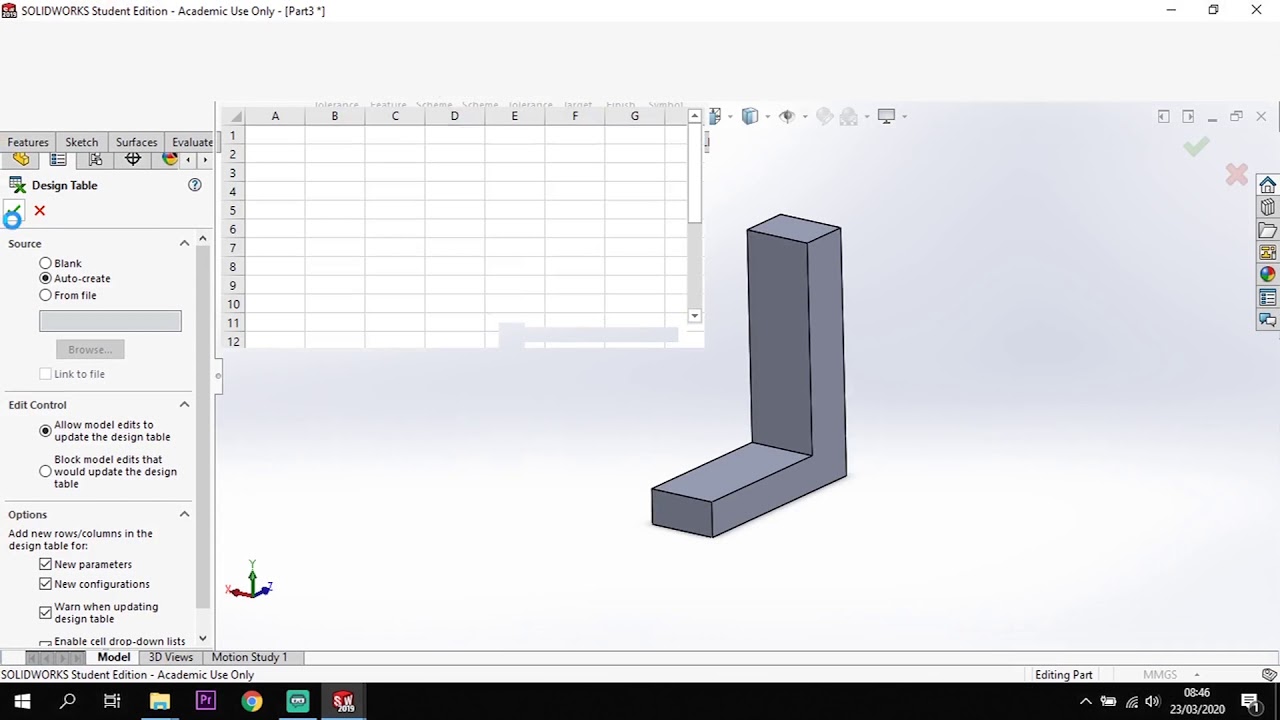Click the Edit Appearance icon

tap(824, 116)
